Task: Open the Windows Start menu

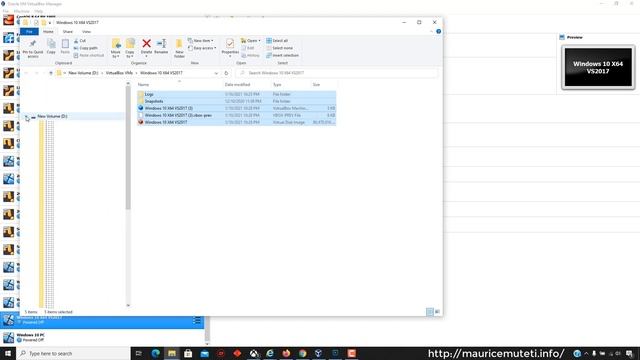Action: click(x=8, y=353)
